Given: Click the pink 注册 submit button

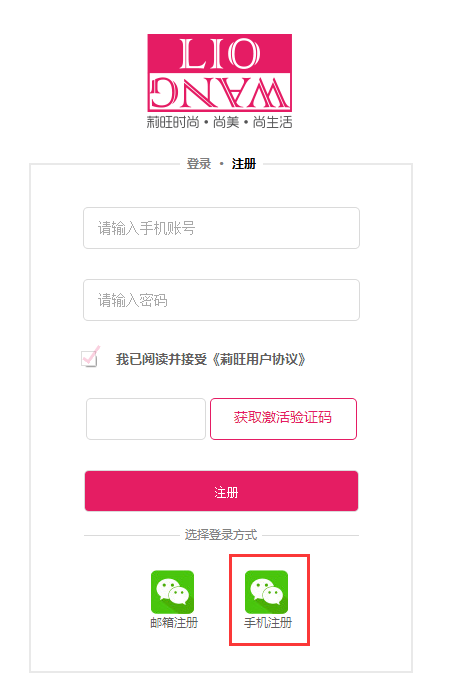Looking at the screenshot, I should [221, 491].
